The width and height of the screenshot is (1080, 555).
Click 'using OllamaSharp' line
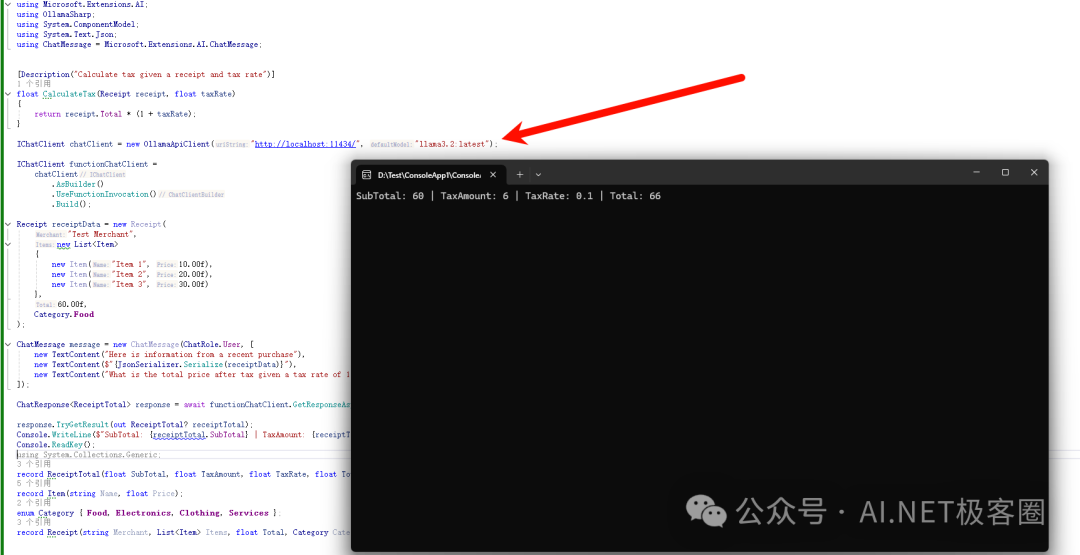(x=56, y=14)
